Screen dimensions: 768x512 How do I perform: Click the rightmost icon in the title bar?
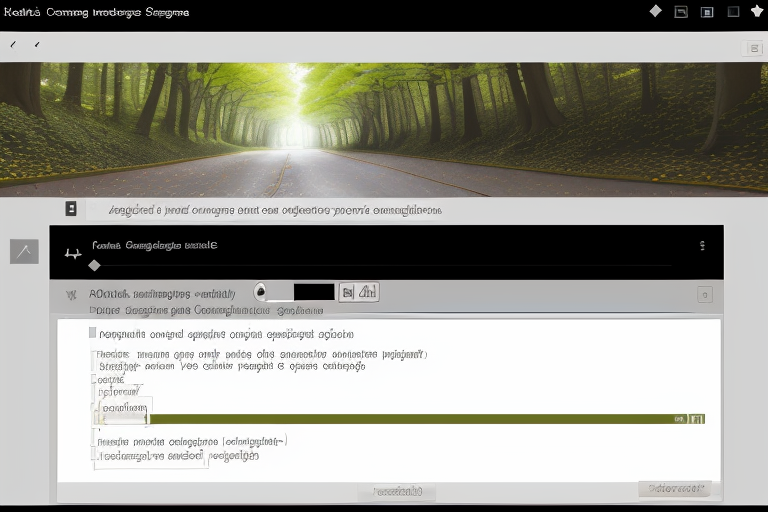[x=757, y=11]
